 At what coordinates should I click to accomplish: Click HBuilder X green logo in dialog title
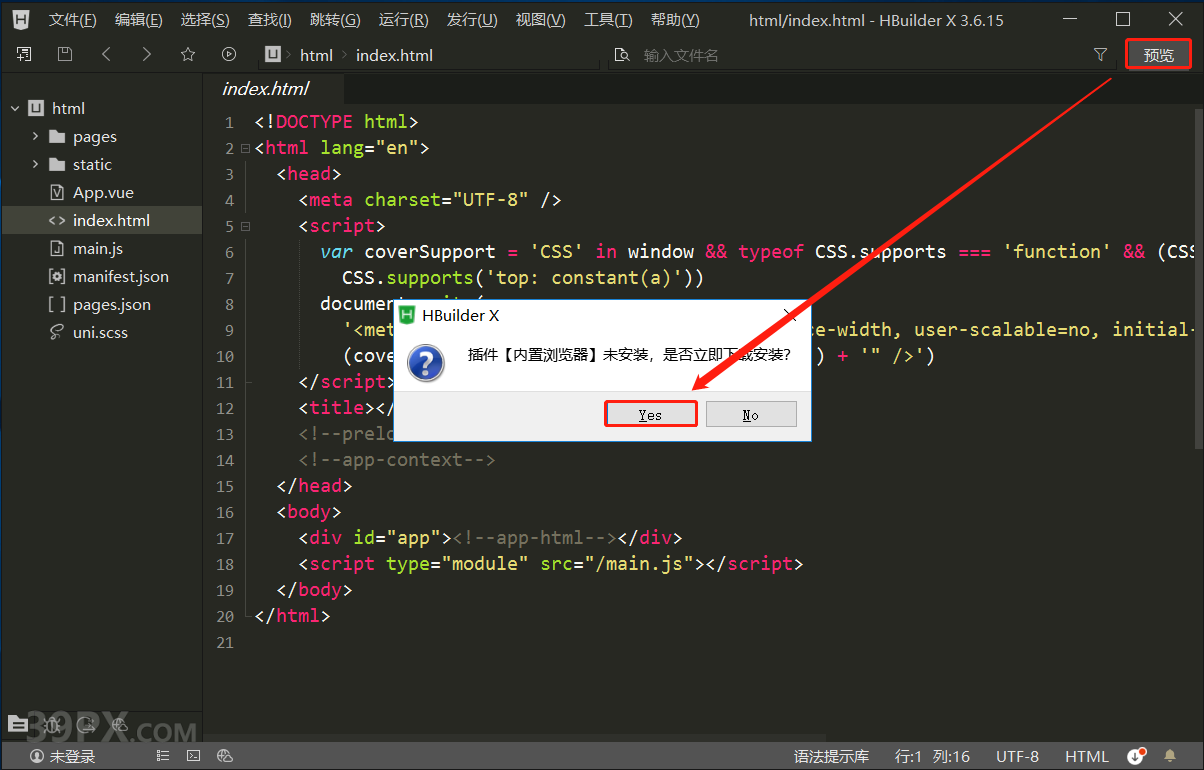tap(407, 315)
